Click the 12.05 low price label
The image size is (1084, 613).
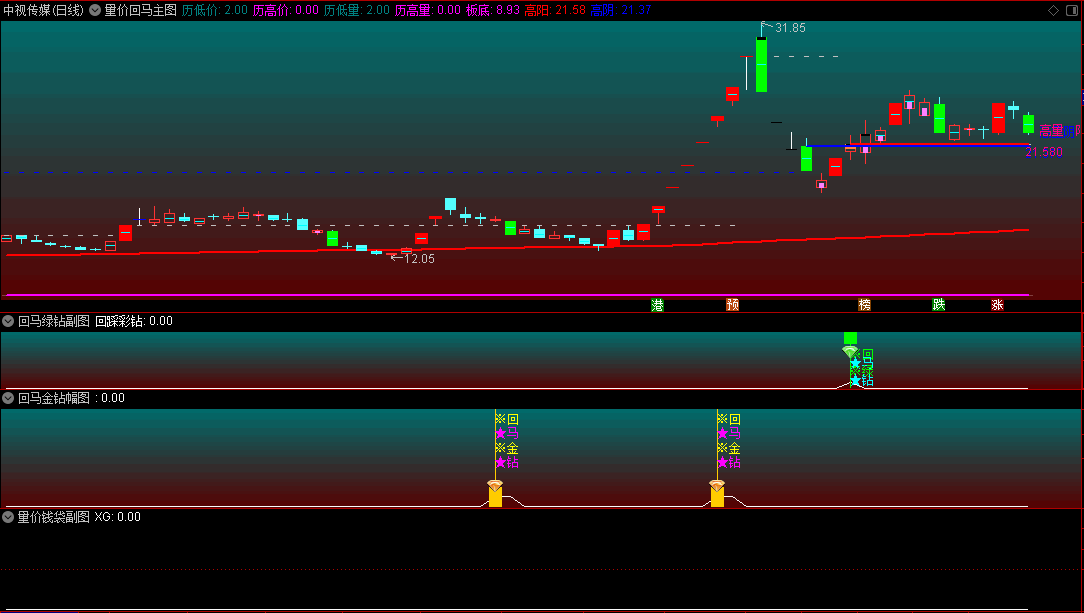click(420, 258)
